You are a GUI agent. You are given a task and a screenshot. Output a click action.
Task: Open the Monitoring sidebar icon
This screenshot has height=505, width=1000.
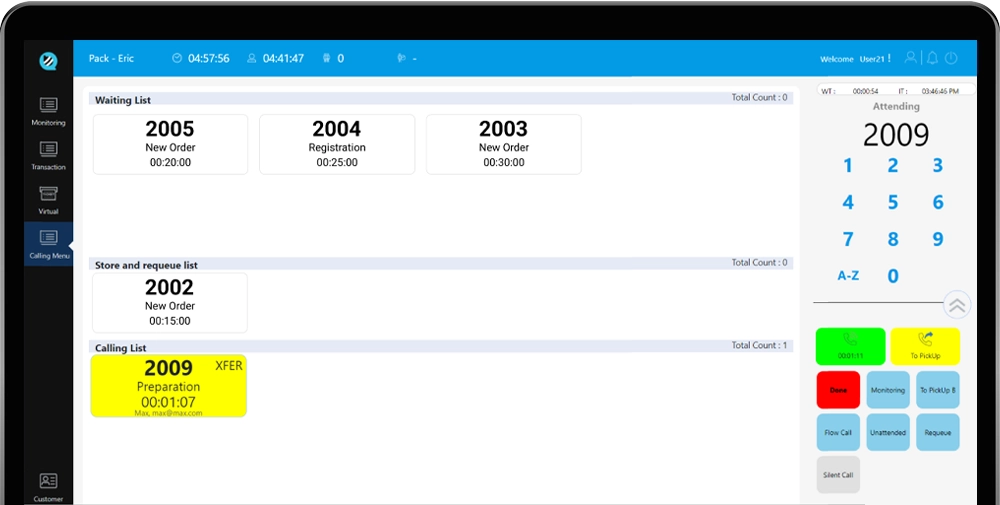[x=48, y=111]
